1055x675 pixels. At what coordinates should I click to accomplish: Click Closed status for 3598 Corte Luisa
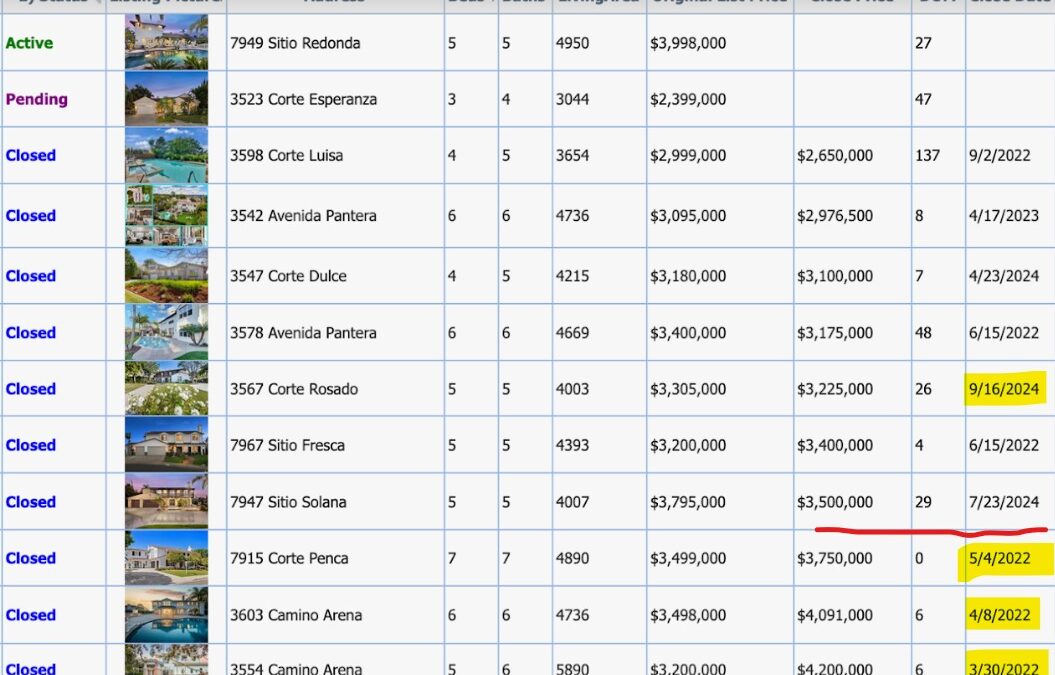coord(30,155)
